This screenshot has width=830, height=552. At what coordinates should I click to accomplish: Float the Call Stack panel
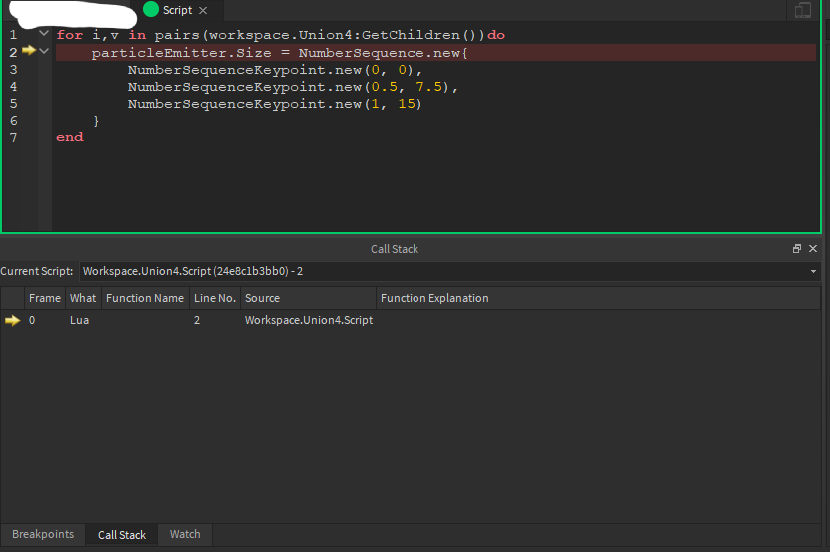coord(797,249)
